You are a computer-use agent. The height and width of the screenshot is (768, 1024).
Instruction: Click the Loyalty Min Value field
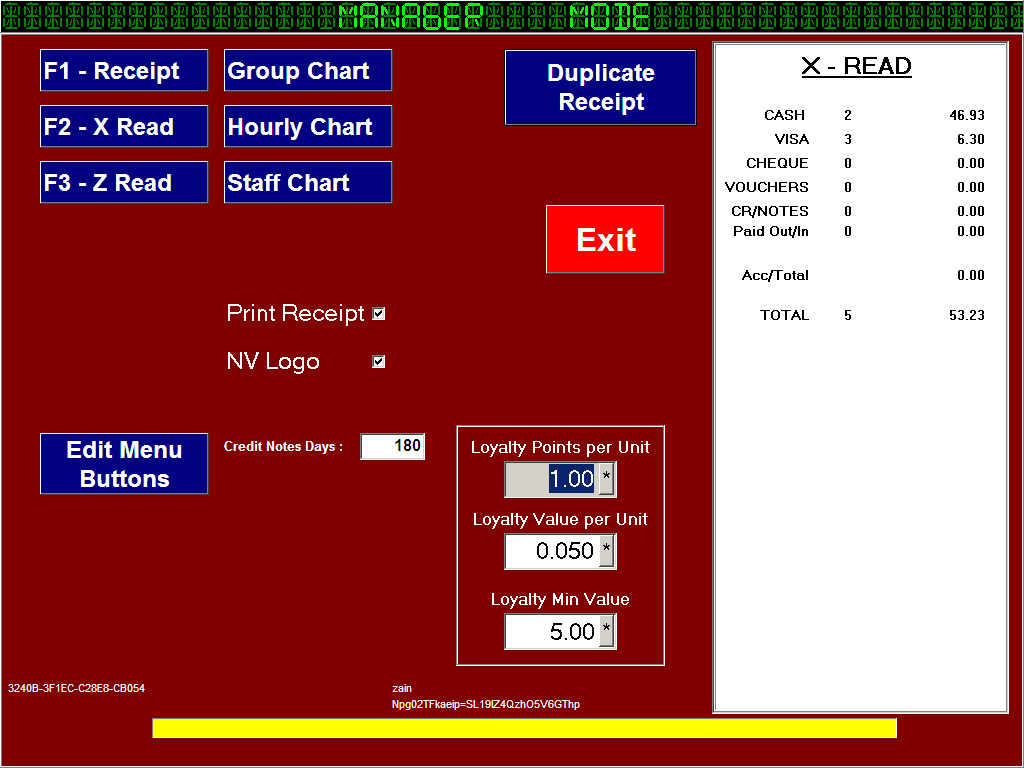pos(552,632)
